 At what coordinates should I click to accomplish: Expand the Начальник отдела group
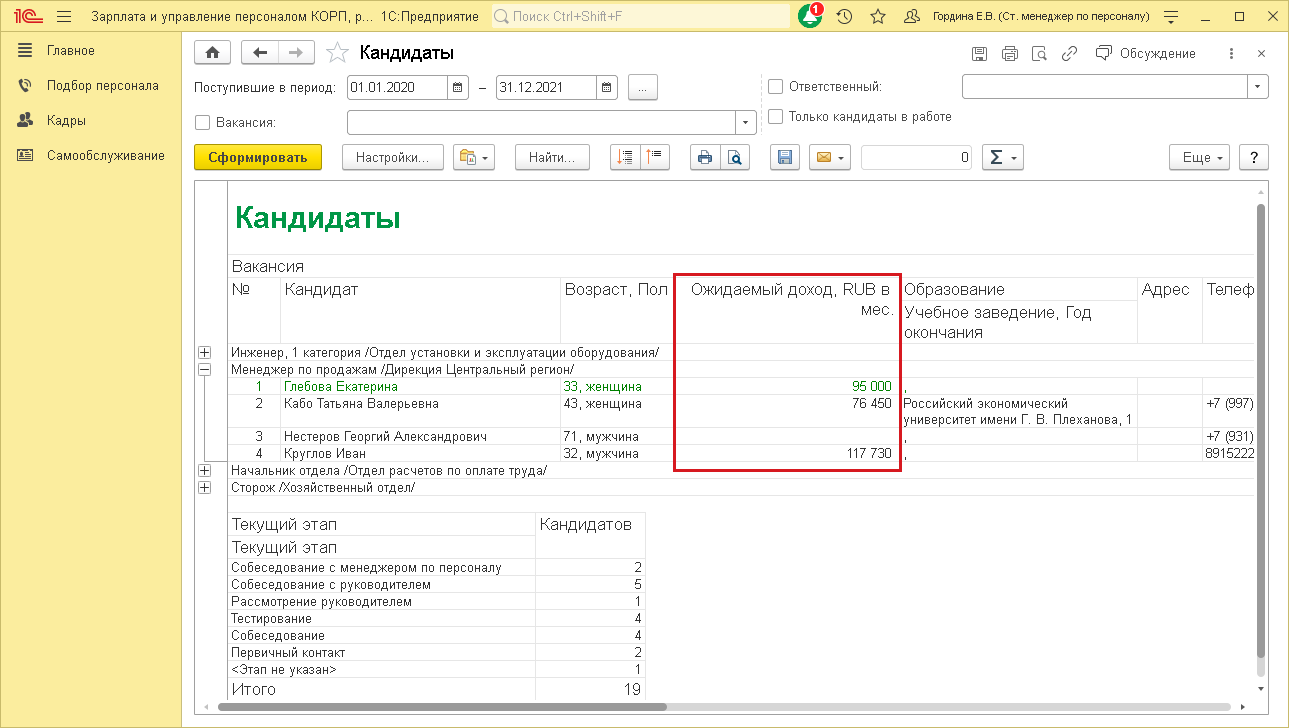click(205, 470)
